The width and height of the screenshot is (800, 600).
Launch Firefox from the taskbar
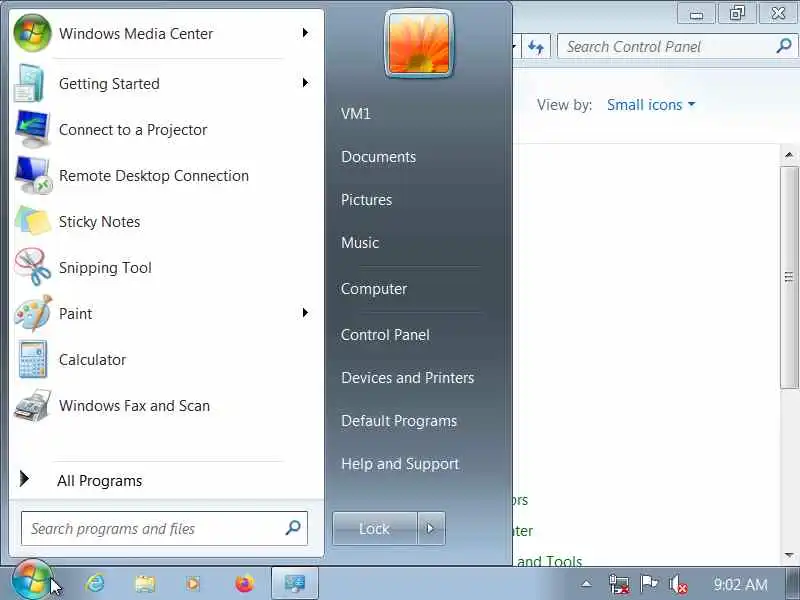coord(244,583)
